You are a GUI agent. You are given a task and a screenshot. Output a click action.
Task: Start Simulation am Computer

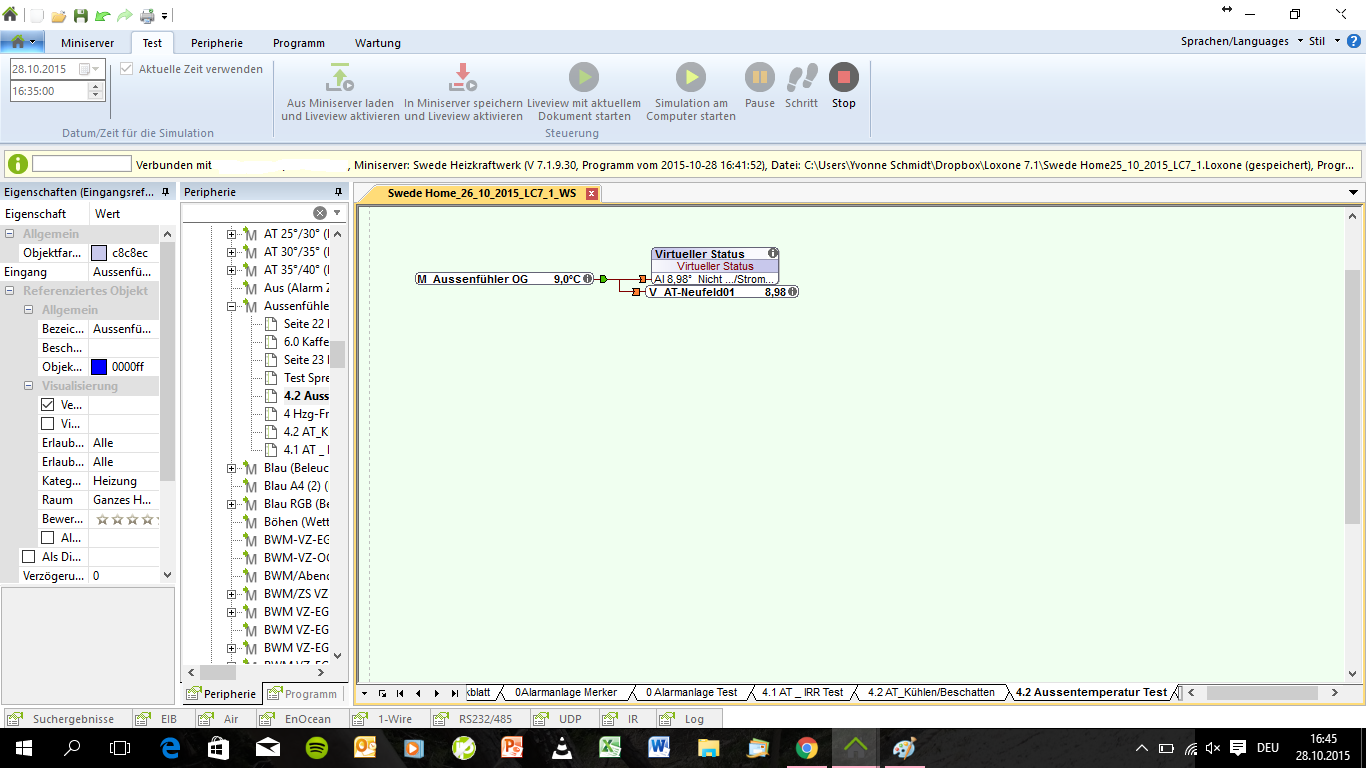tap(690, 77)
